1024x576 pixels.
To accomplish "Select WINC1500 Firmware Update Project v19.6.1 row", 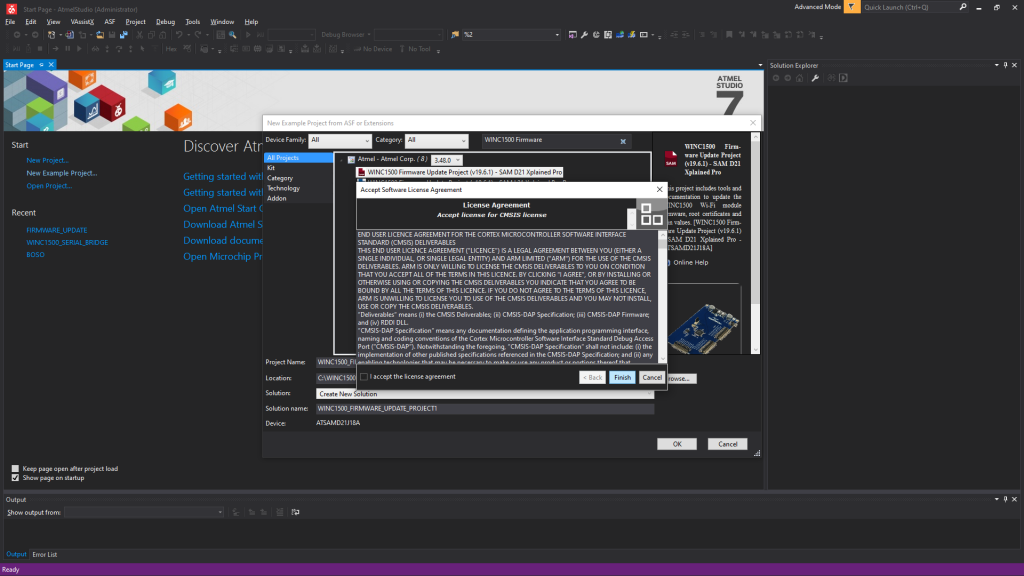I will [460, 172].
